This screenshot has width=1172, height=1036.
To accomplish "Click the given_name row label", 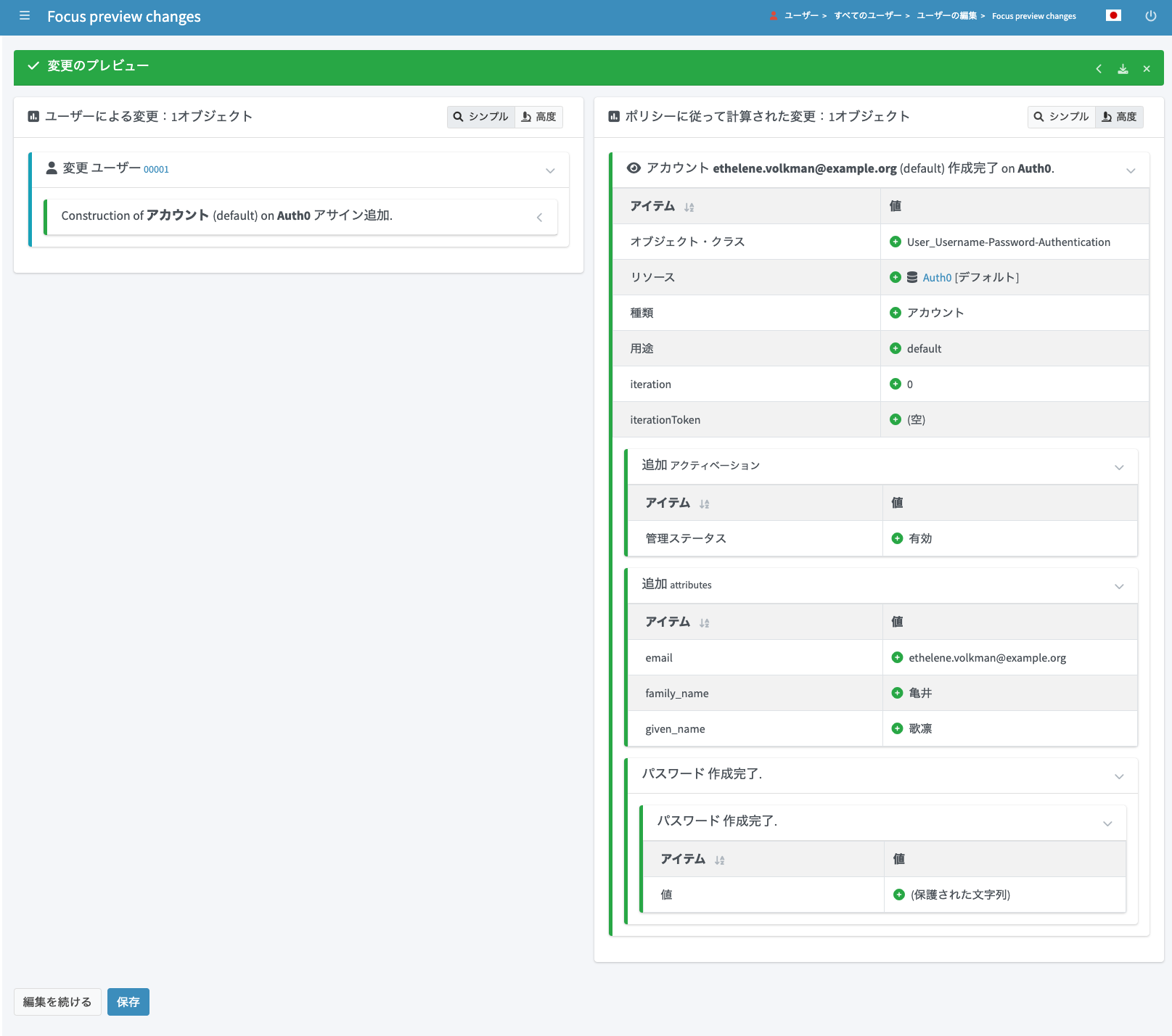I will click(675, 728).
